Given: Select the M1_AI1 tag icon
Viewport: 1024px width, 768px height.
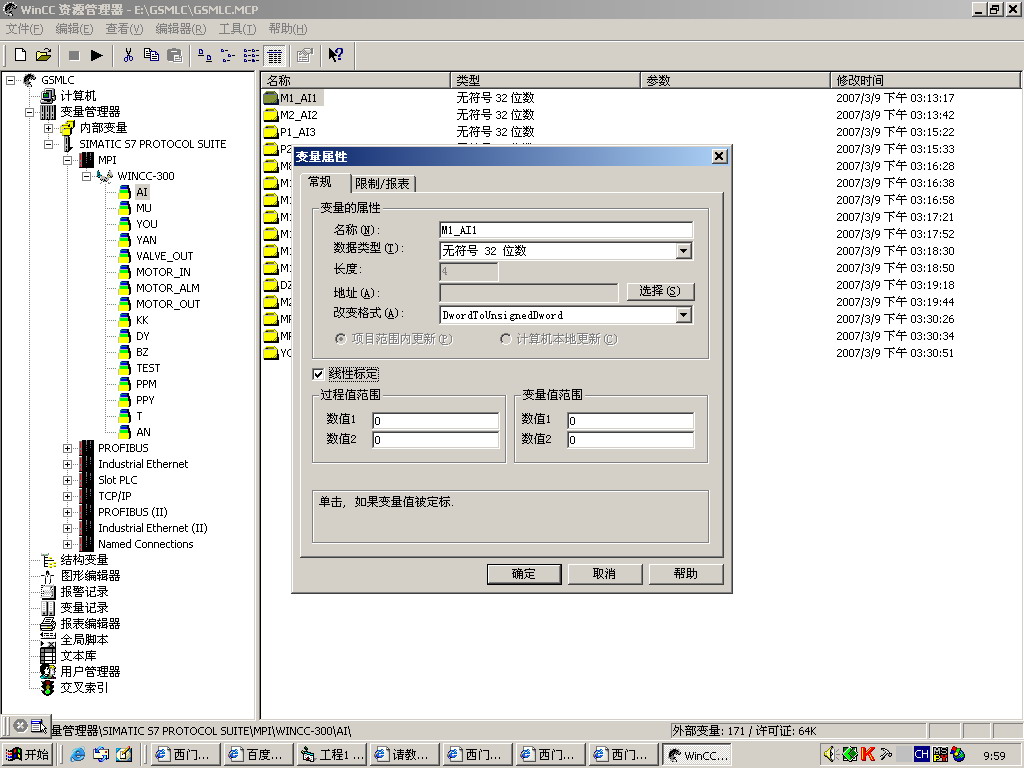Looking at the screenshot, I should point(270,98).
